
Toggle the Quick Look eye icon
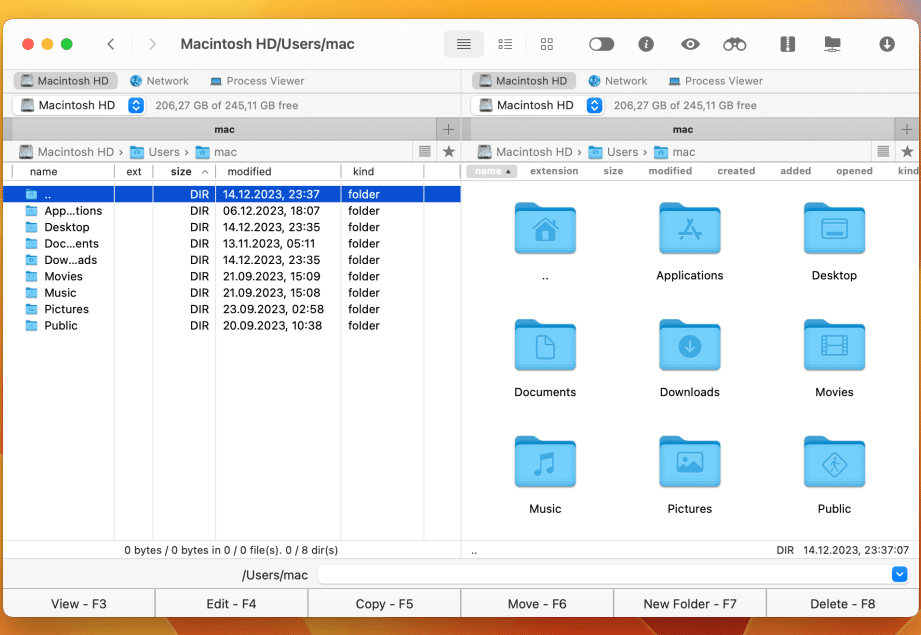pos(690,44)
